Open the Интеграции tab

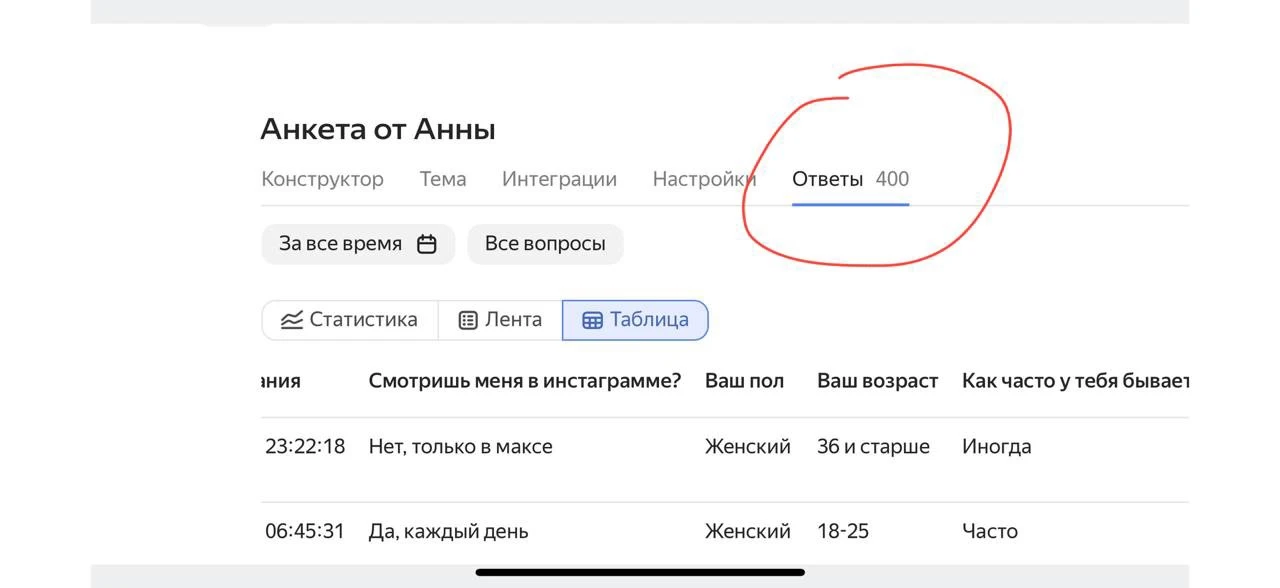(559, 179)
